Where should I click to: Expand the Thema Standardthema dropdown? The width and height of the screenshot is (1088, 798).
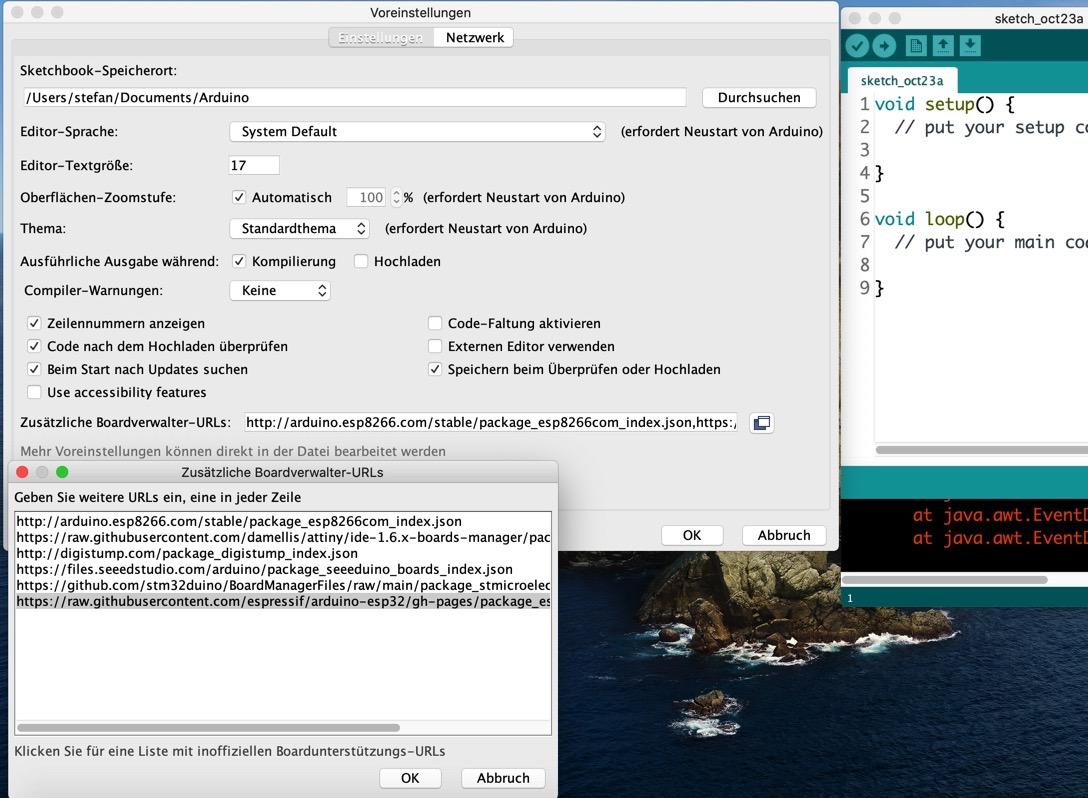299,229
